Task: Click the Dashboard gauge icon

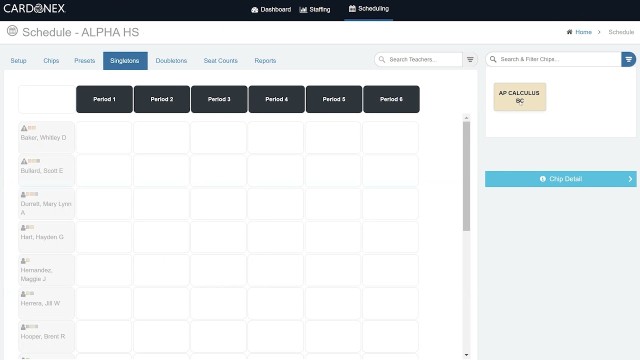Action: click(x=255, y=10)
